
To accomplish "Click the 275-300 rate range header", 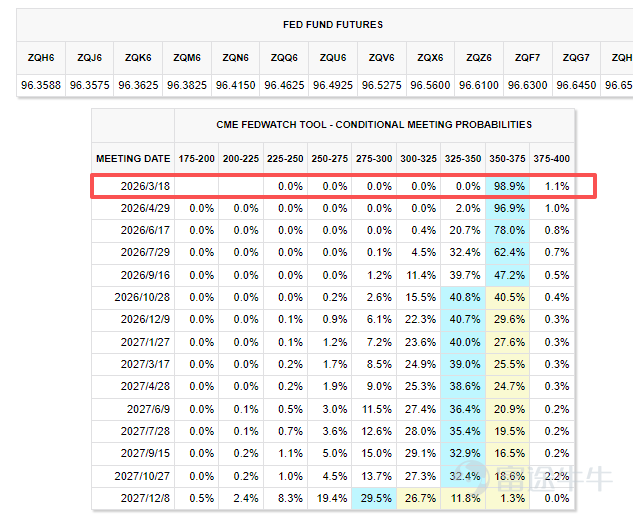I will coord(374,159).
